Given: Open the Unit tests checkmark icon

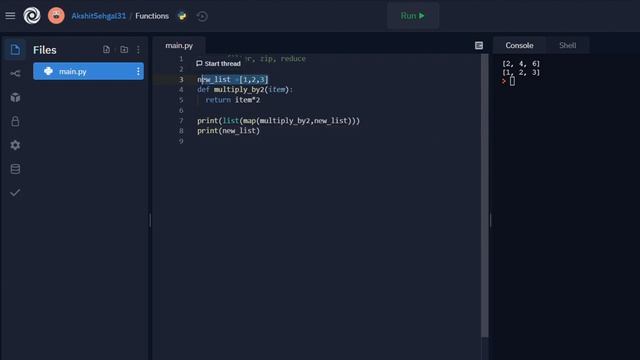Looking at the screenshot, I should [x=15, y=193].
